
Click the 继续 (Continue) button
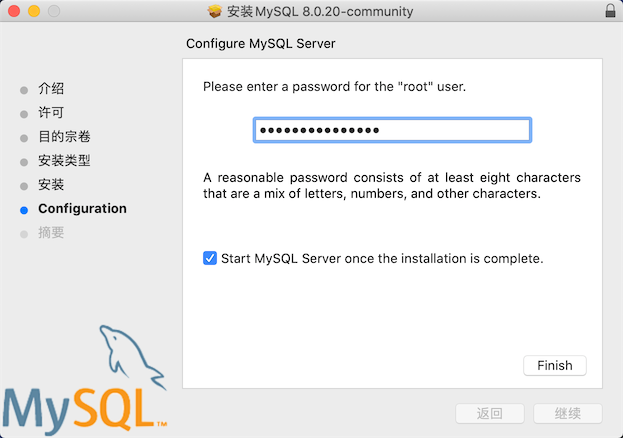(x=567, y=413)
